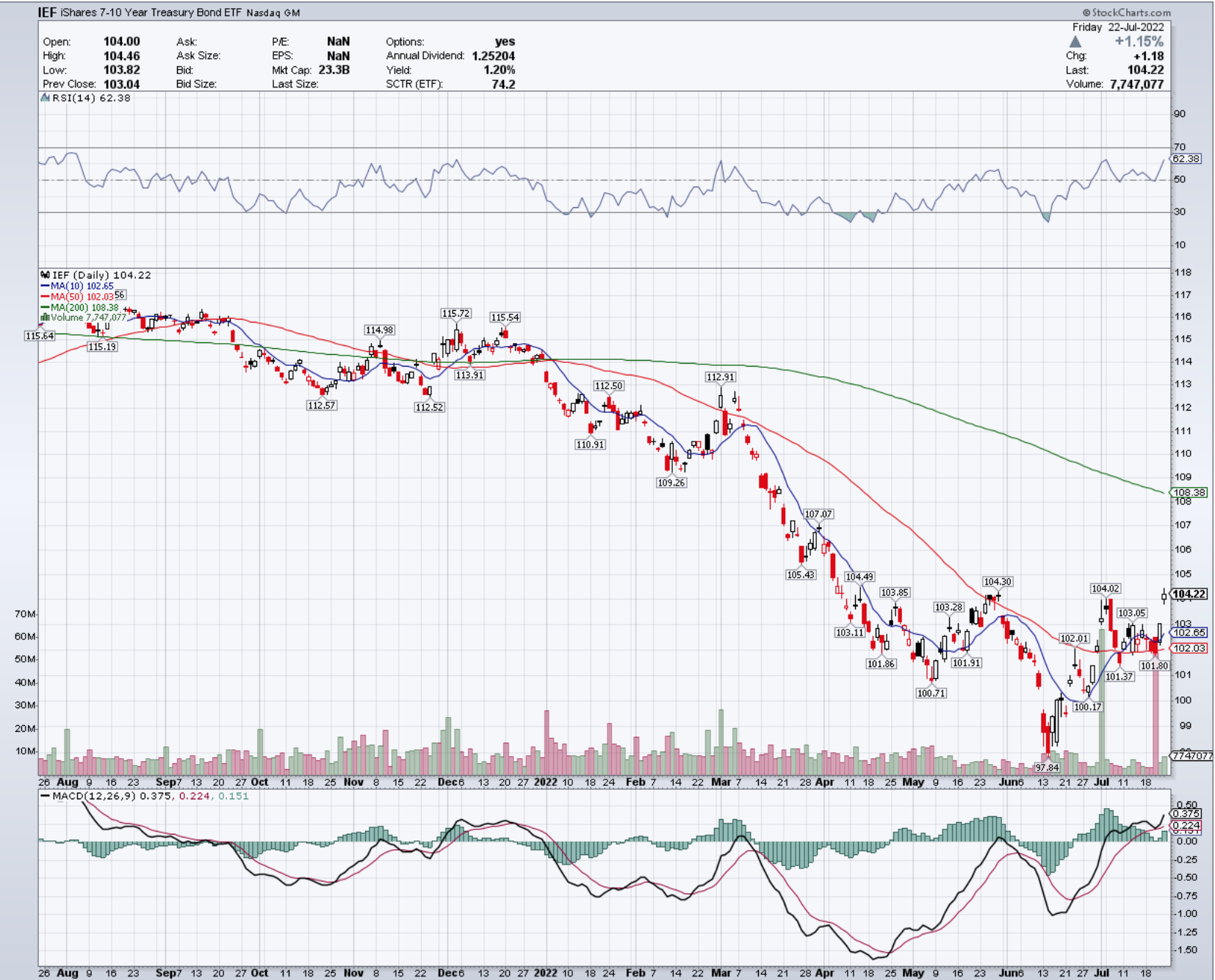Click the SCTR (ETF) value 74.2
Image resolution: width=1215 pixels, height=980 pixels.
click(503, 84)
